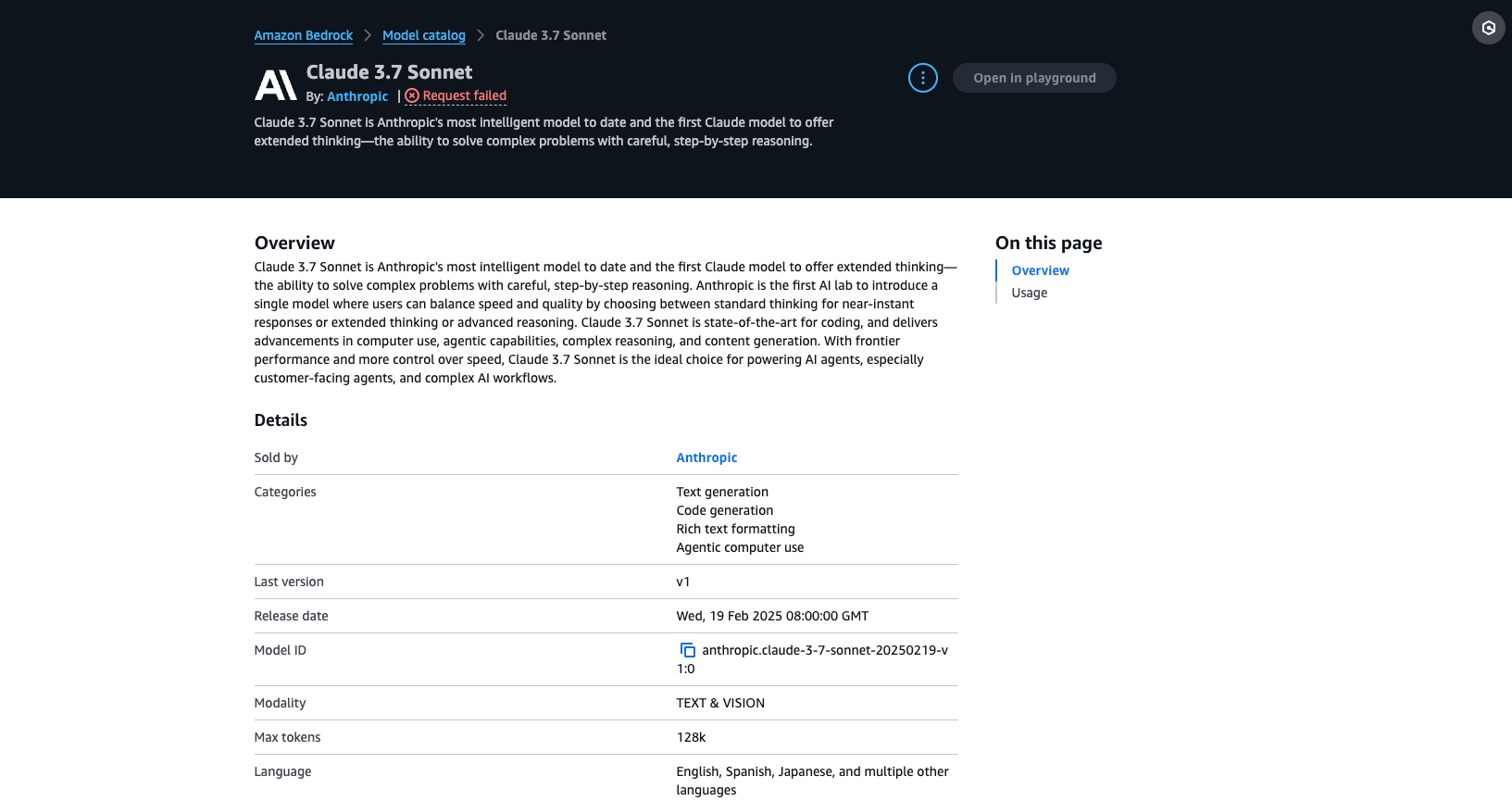Click the Release date row label
Image resolution: width=1512 pixels, height=801 pixels.
[291, 616]
